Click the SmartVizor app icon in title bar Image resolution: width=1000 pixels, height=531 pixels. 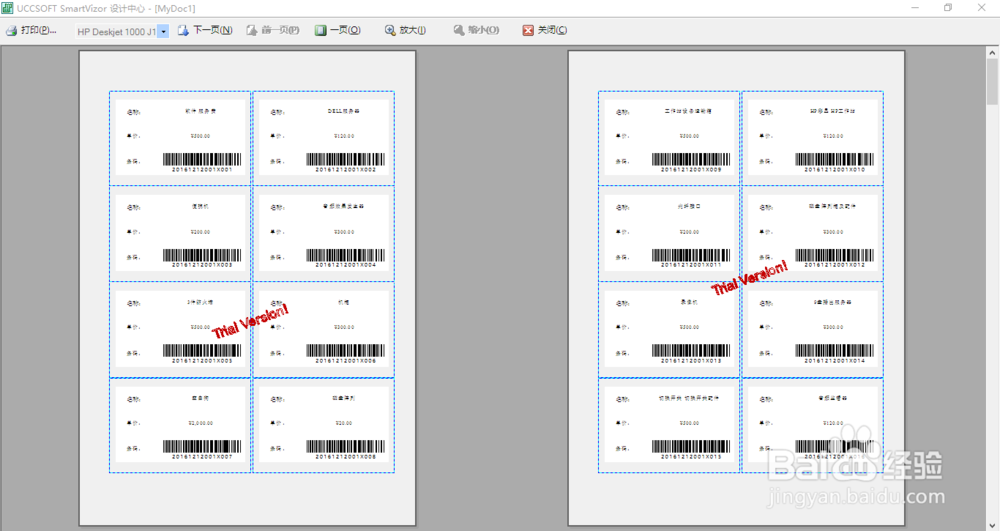click(x=7, y=8)
